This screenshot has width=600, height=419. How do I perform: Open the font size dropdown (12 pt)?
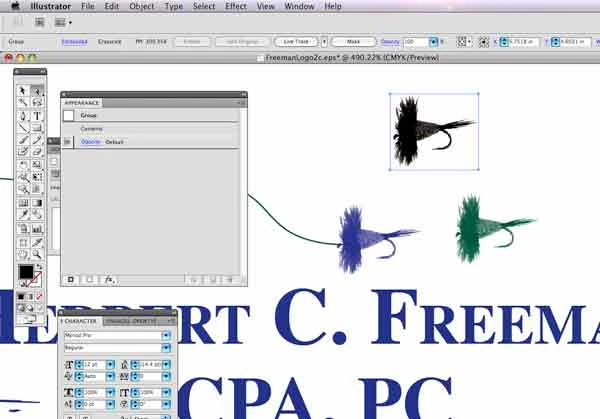110,365
